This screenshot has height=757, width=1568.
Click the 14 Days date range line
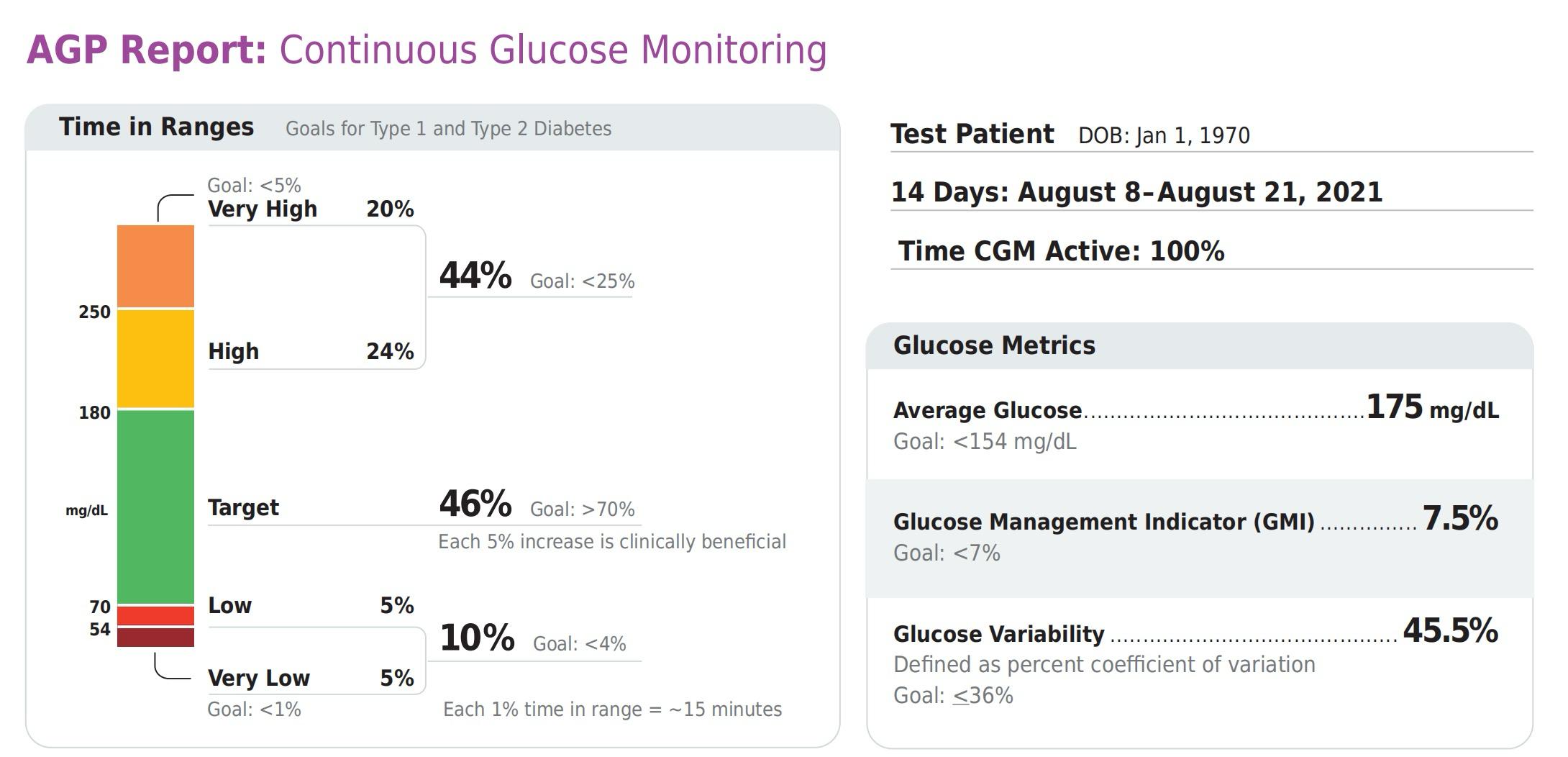click(x=1136, y=192)
